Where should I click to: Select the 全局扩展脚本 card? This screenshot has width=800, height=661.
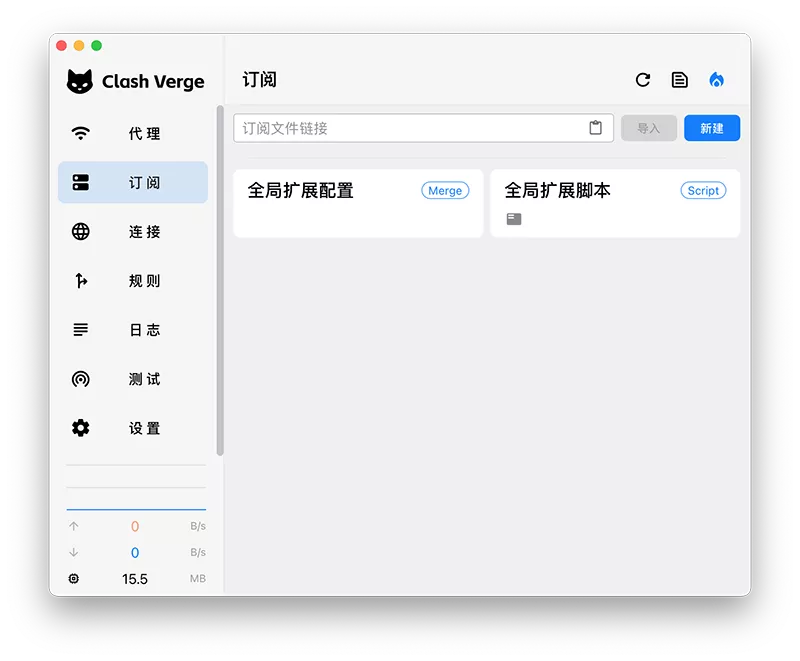click(615, 203)
